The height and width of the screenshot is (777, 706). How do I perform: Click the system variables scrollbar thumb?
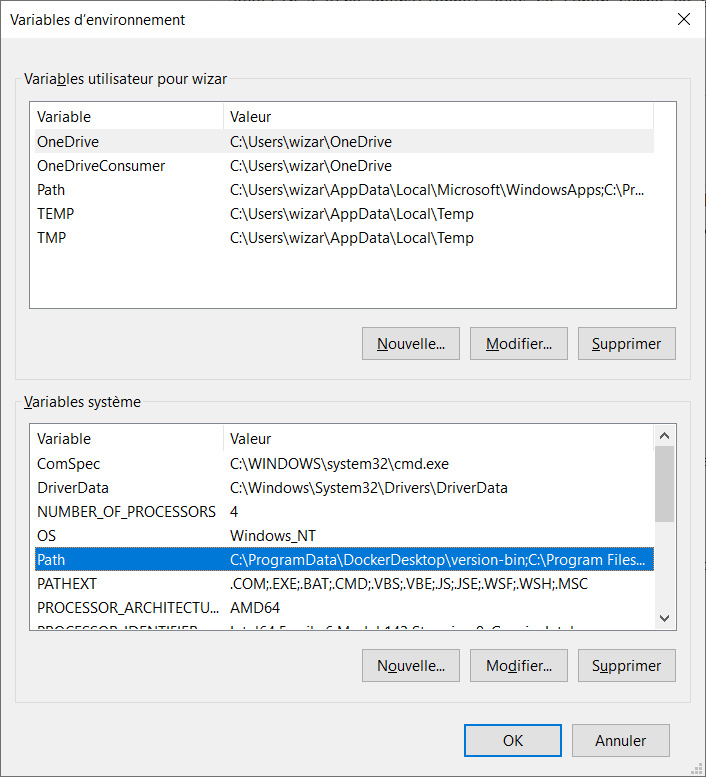click(664, 484)
